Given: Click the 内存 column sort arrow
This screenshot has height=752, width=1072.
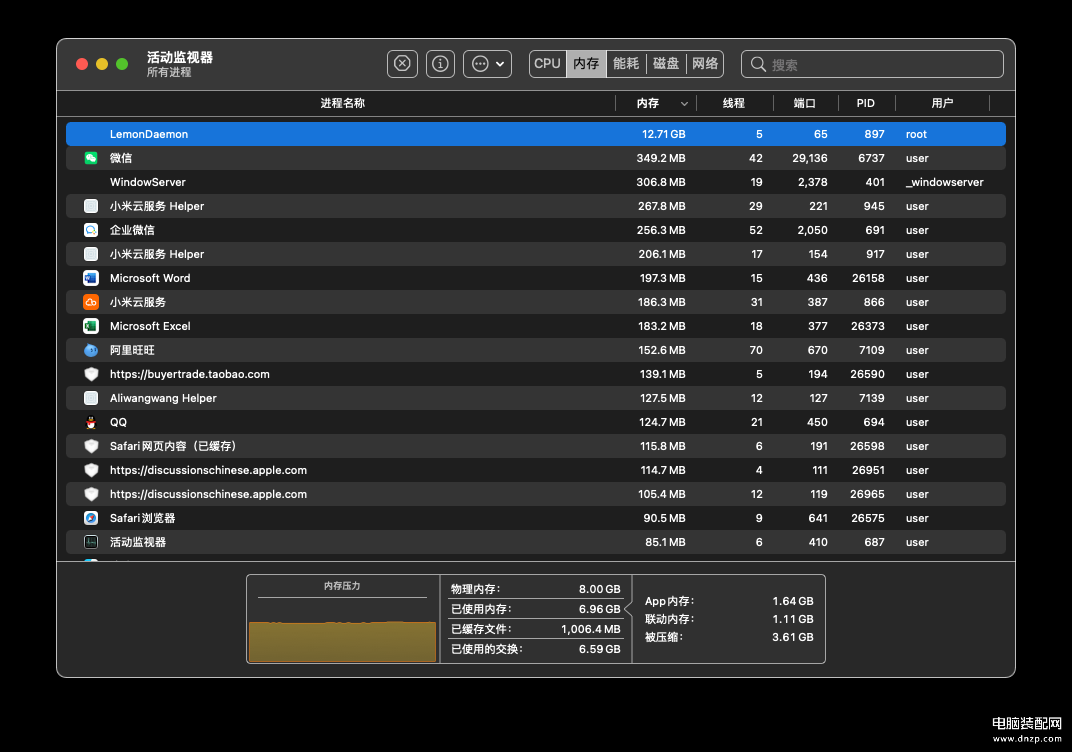Looking at the screenshot, I should 685,104.
